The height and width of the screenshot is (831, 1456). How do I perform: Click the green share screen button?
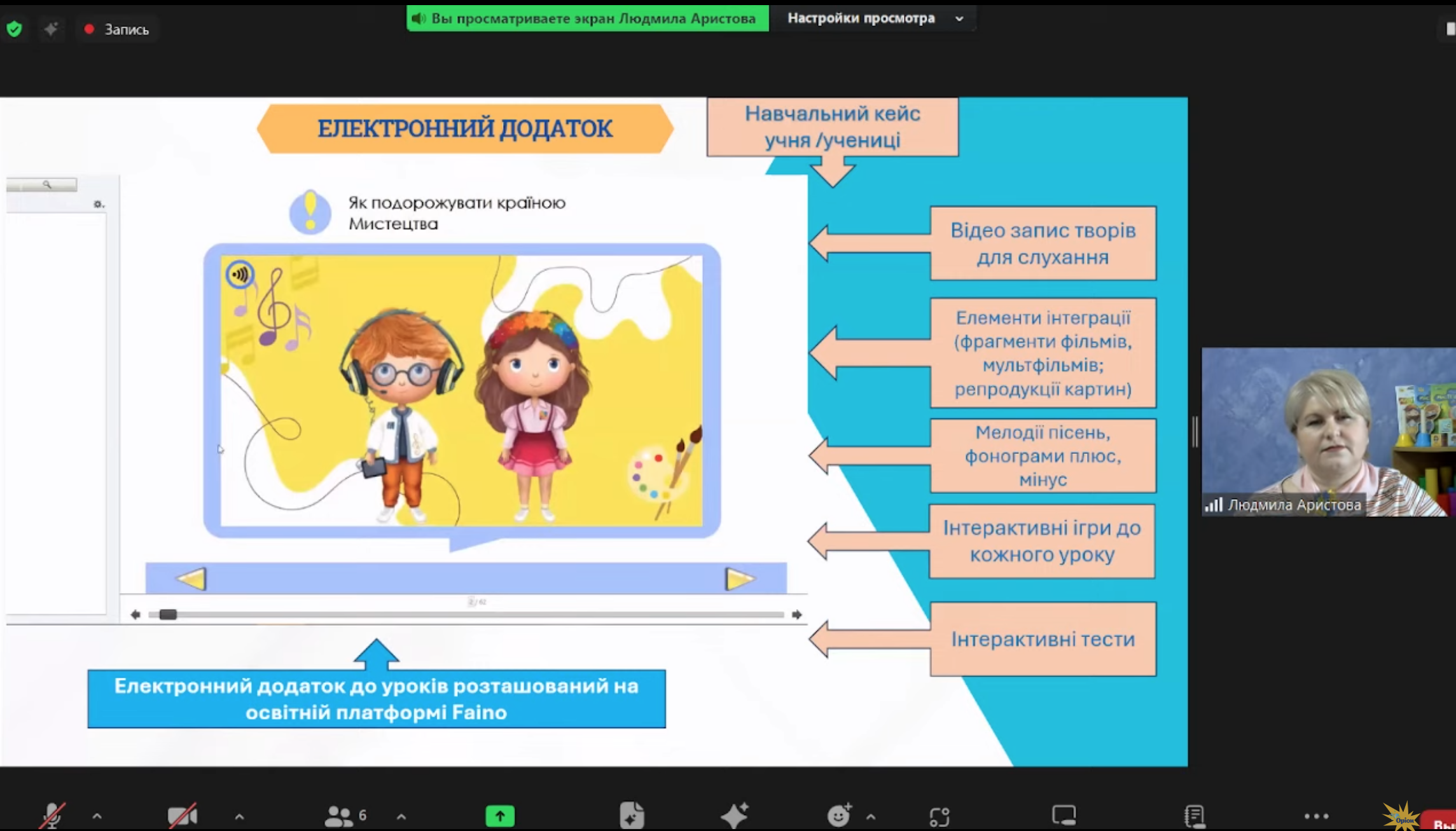(x=500, y=816)
